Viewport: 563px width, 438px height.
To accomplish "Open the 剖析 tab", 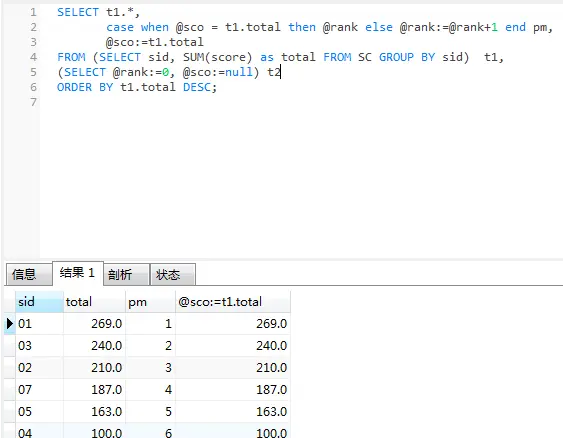I will pos(126,275).
